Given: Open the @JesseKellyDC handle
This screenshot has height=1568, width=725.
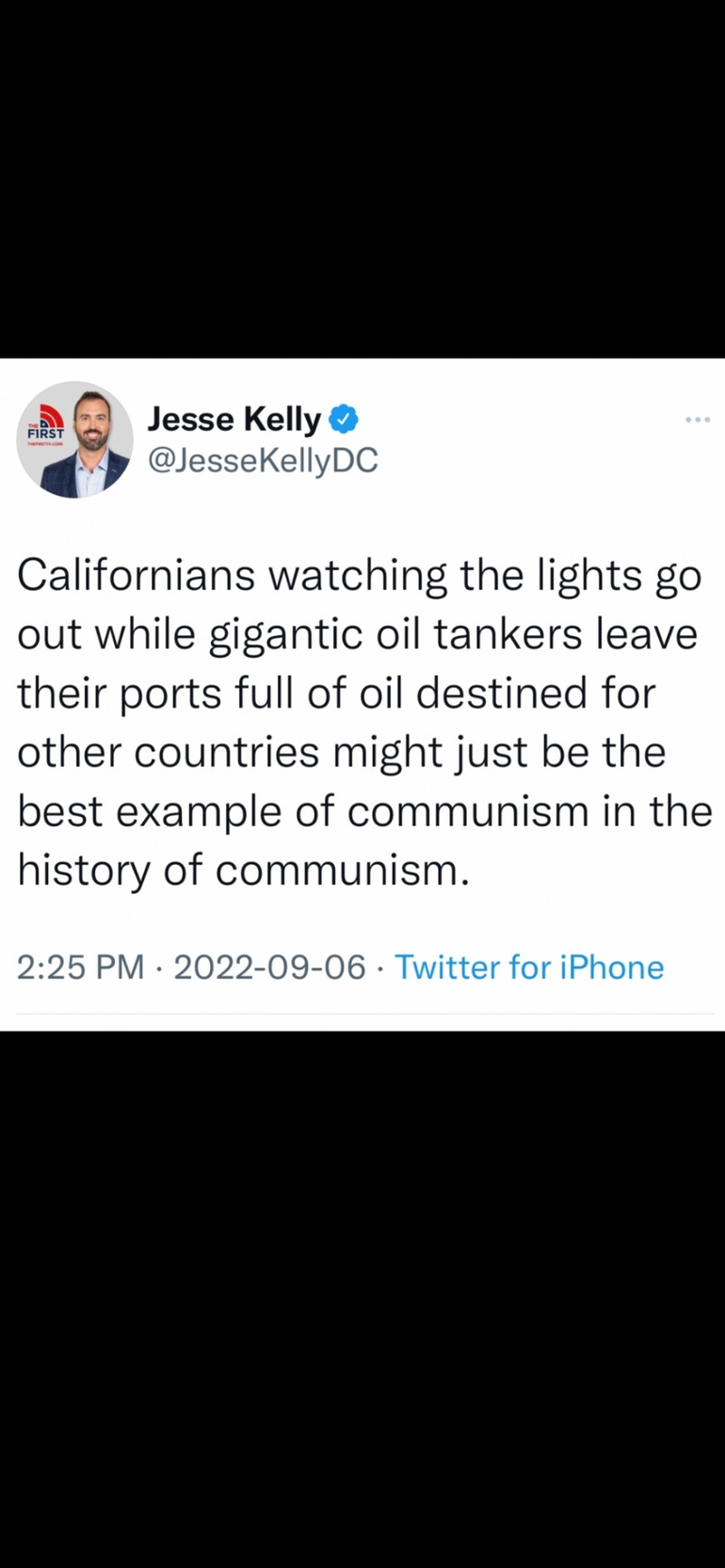Looking at the screenshot, I should [263, 460].
